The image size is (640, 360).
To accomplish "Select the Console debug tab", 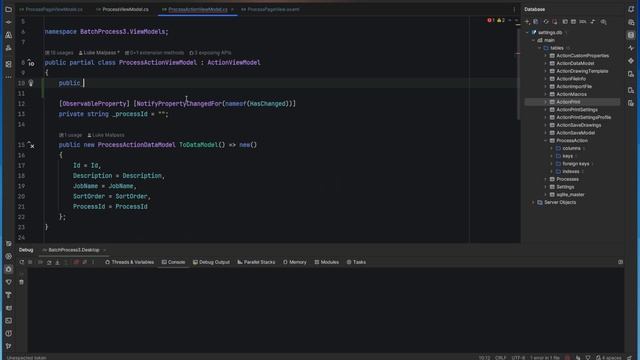I will coord(173,262).
